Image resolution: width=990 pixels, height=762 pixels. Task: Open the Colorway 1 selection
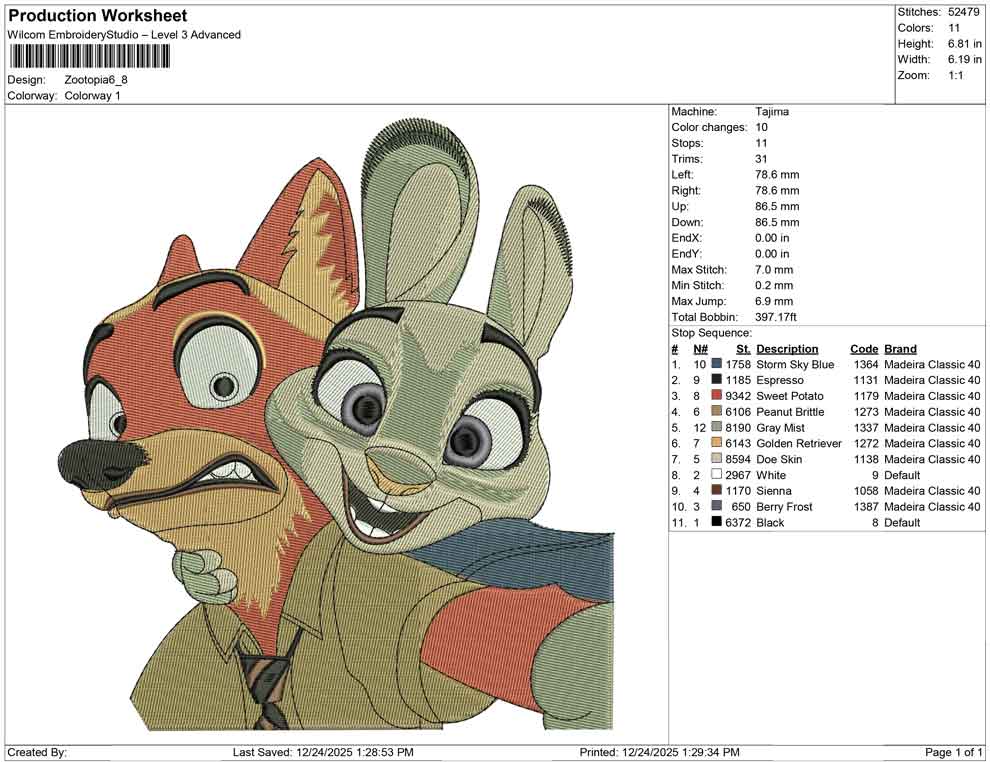click(92, 97)
